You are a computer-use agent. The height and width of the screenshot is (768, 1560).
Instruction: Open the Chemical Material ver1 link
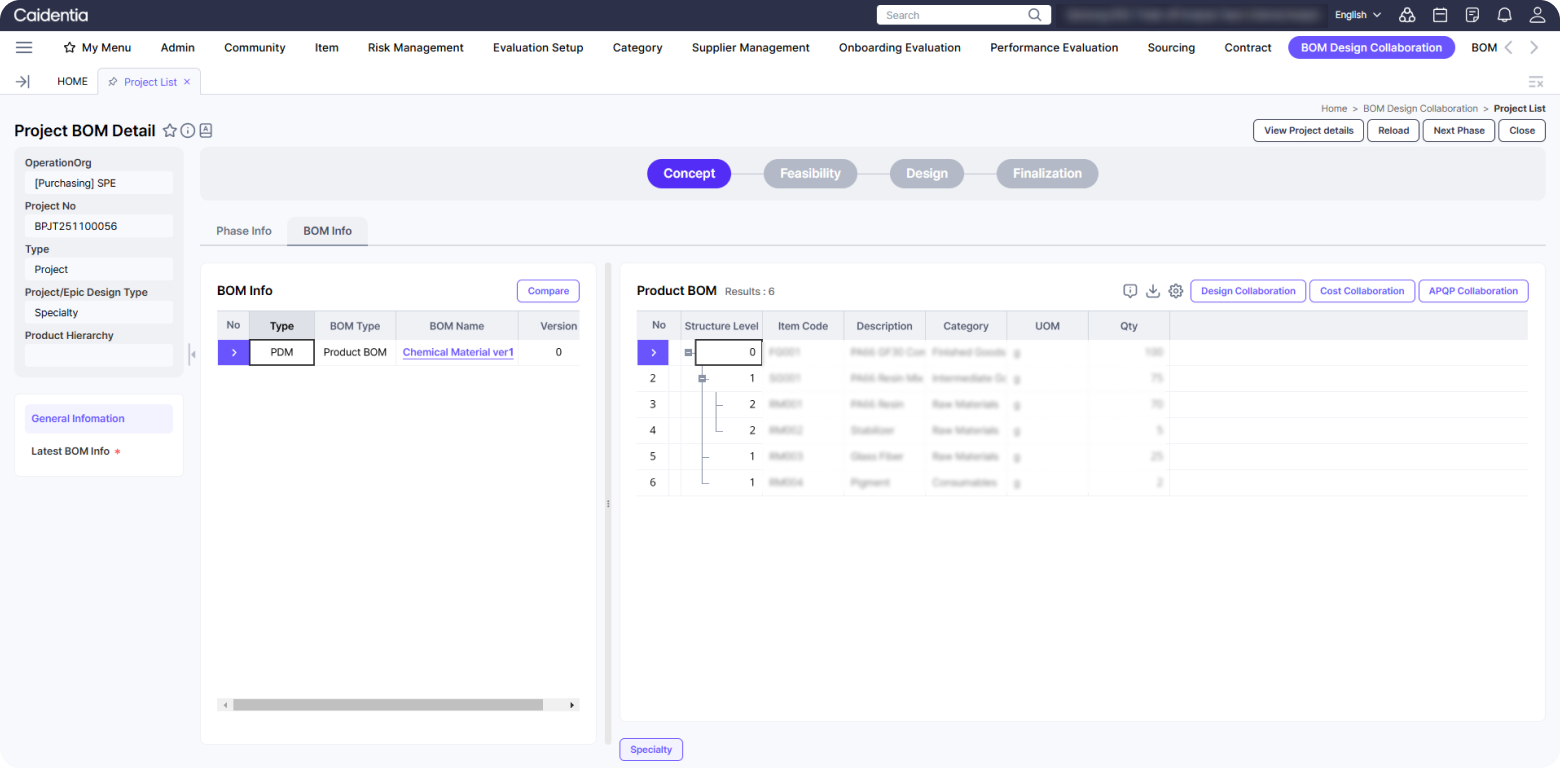458,352
